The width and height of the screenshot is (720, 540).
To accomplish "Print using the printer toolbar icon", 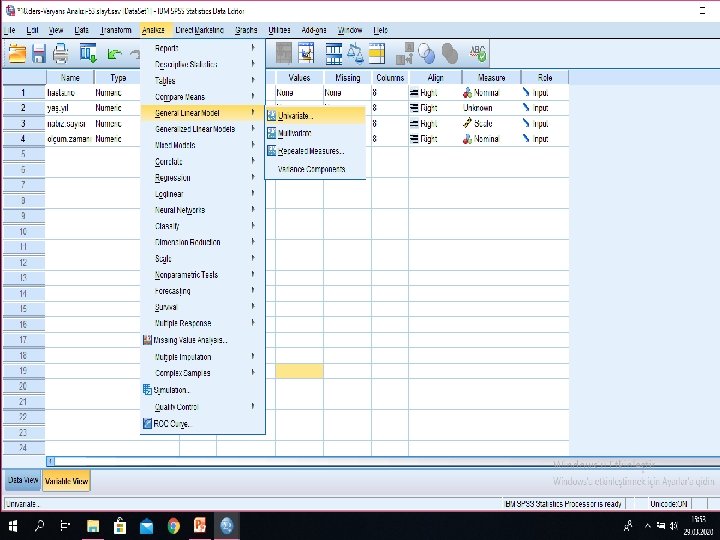I will 61,54.
